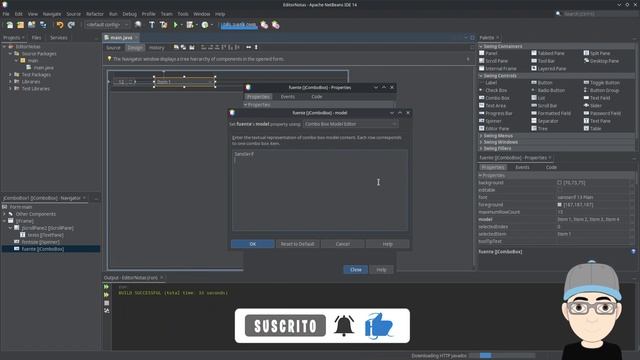Select the Split Pane palette component

tap(597, 53)
